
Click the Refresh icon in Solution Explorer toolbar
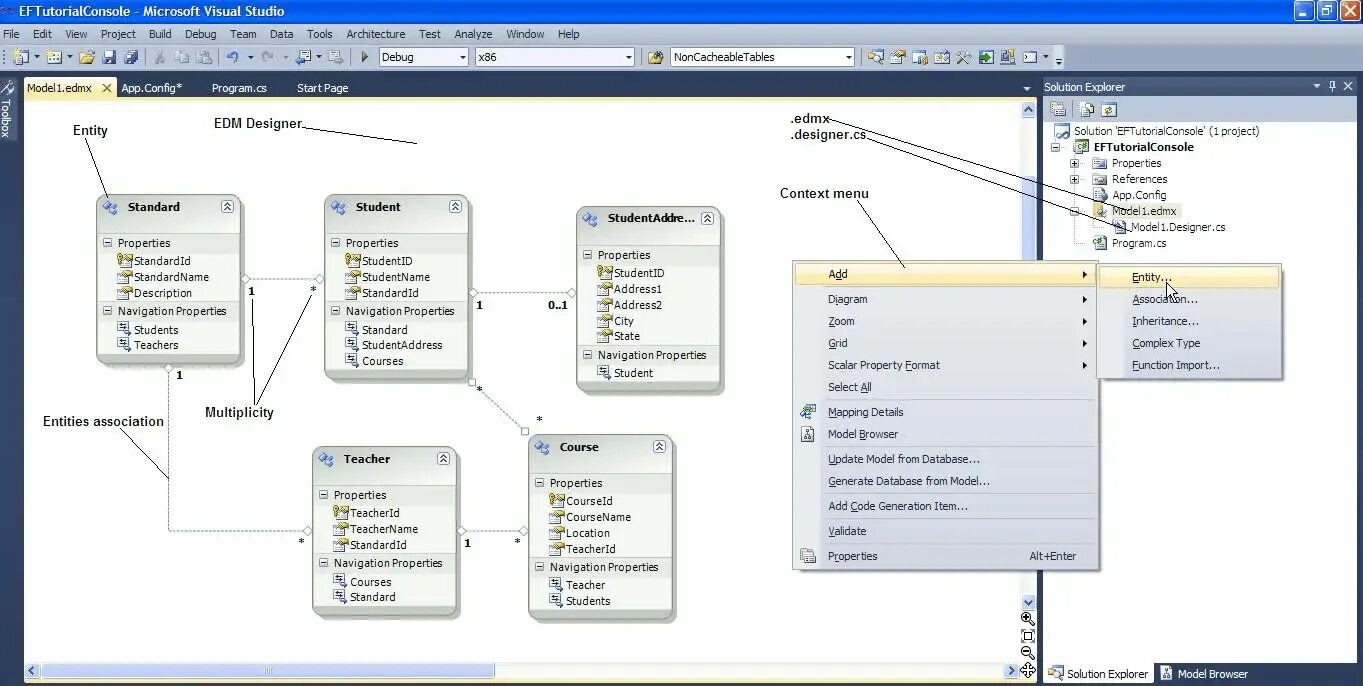pyautogui.click(x=1109, y=108)
